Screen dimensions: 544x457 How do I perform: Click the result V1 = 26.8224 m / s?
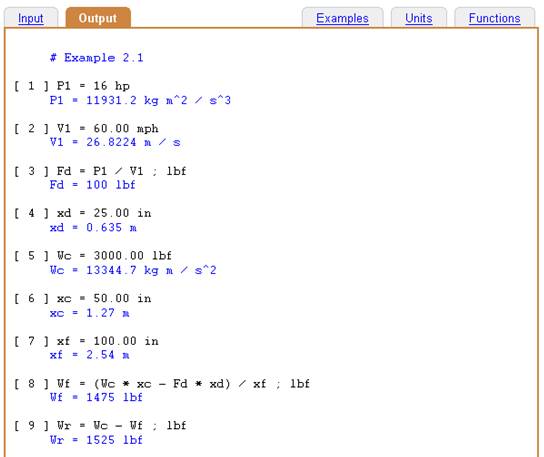[115, 142]
